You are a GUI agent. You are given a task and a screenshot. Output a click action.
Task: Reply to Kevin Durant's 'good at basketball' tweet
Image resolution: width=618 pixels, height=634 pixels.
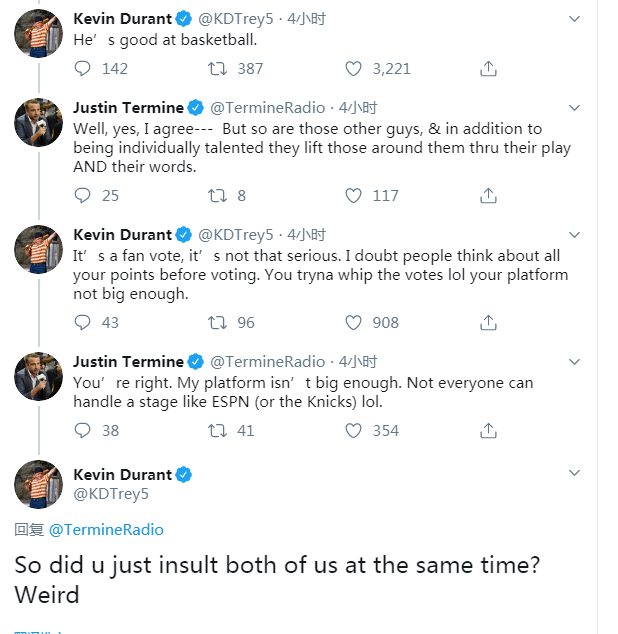84,69
